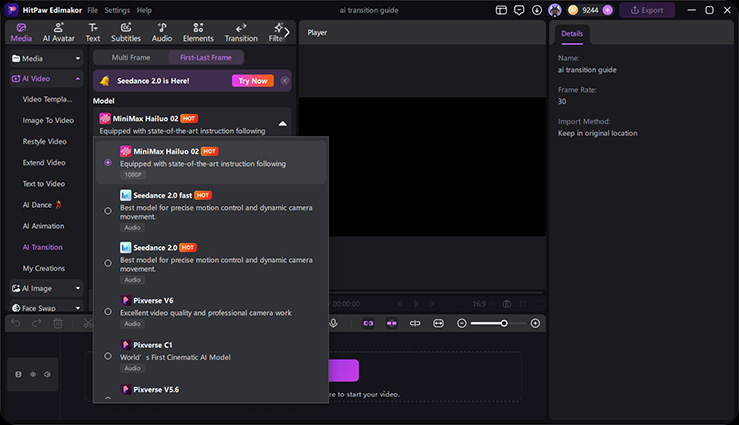Viewport: 739px width, 425px height.
Task: Toggle the track visibility eye icon
Action: click(x=33, y=375)
